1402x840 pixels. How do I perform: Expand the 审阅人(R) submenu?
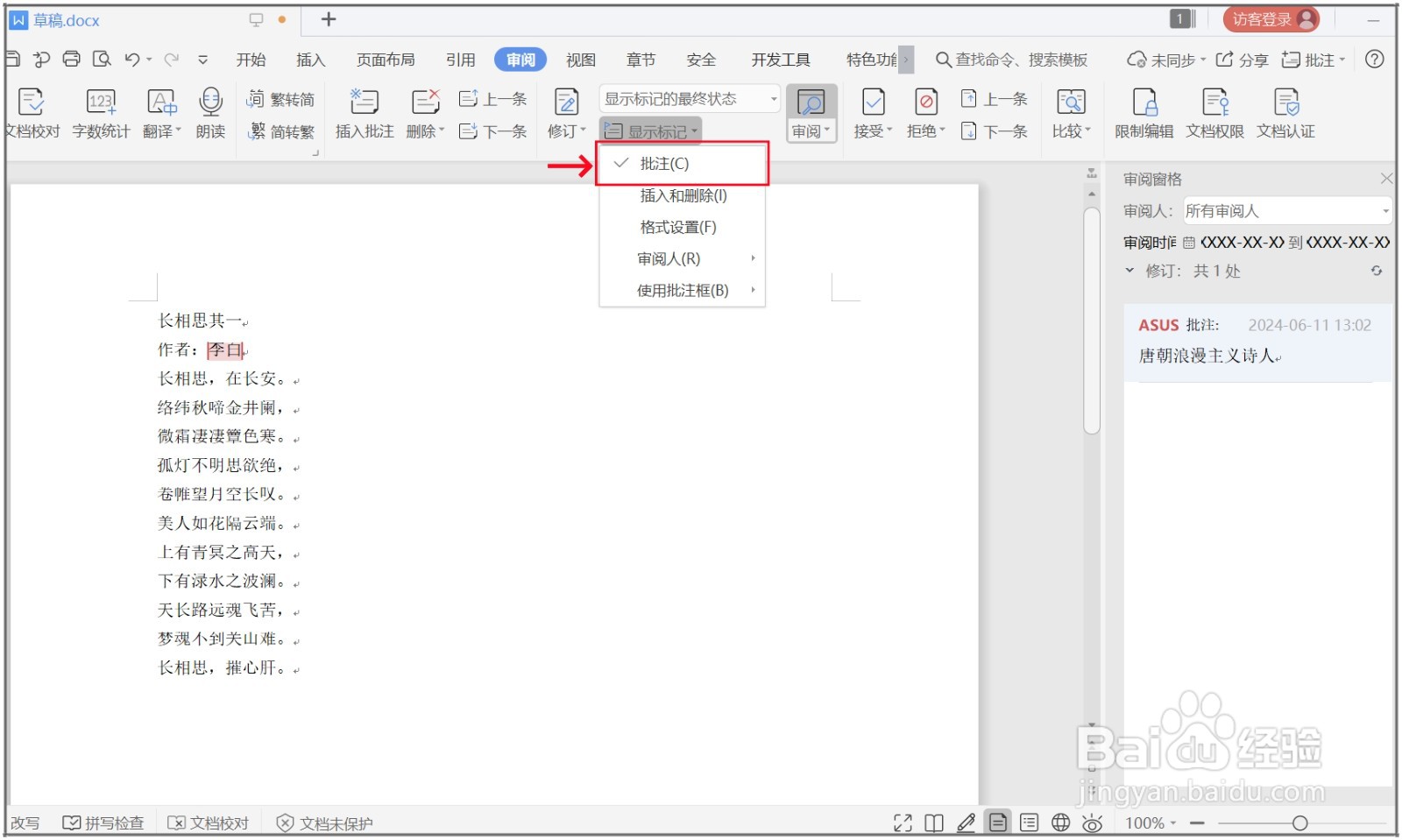(682, 258)
